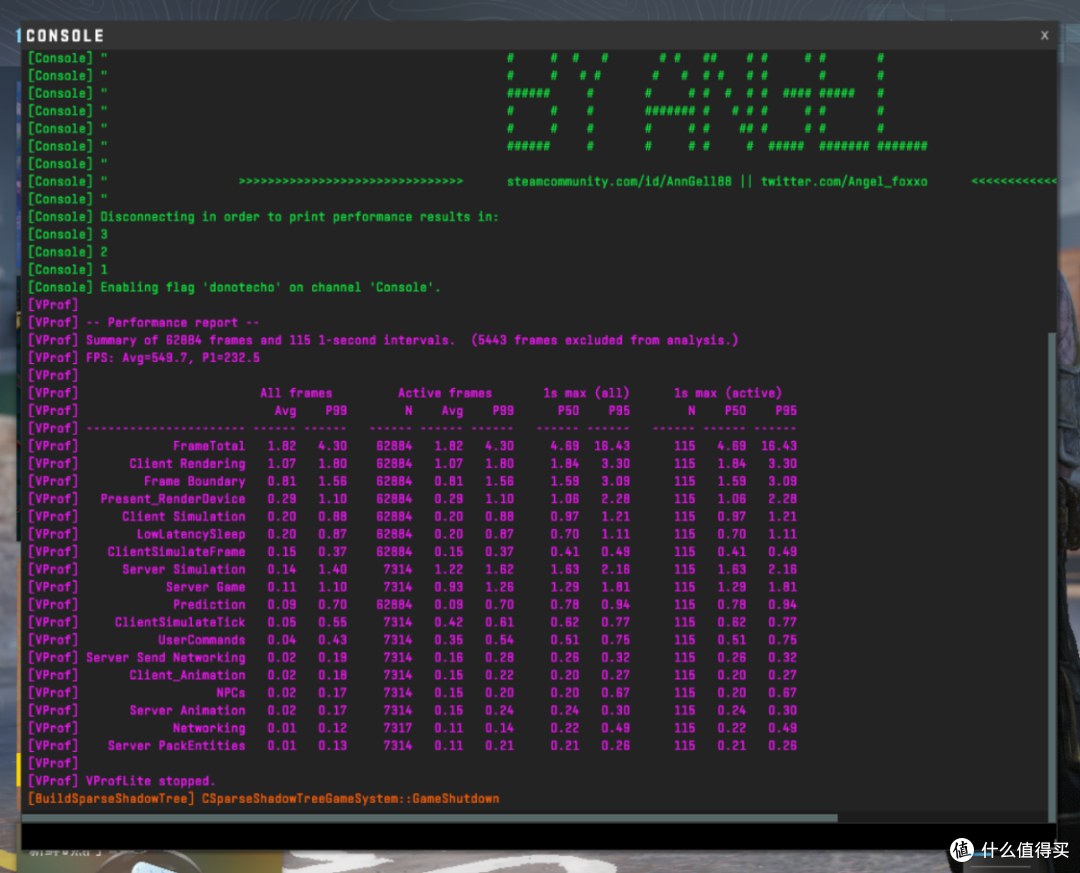Click the 'VProfLite stopped.' line
Viewport: 1080px width, 873px height.
point(122,781)
